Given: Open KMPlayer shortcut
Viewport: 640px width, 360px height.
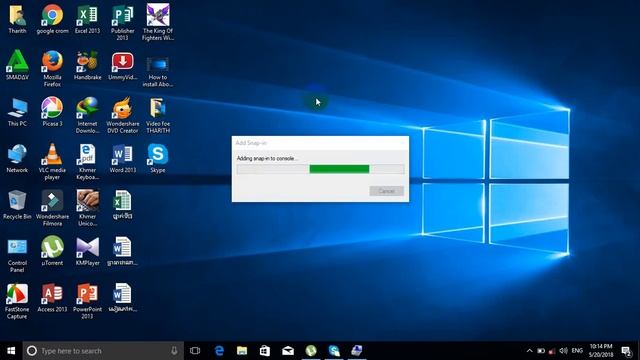Looking at the screenshot, I should [x=87, y=251].
